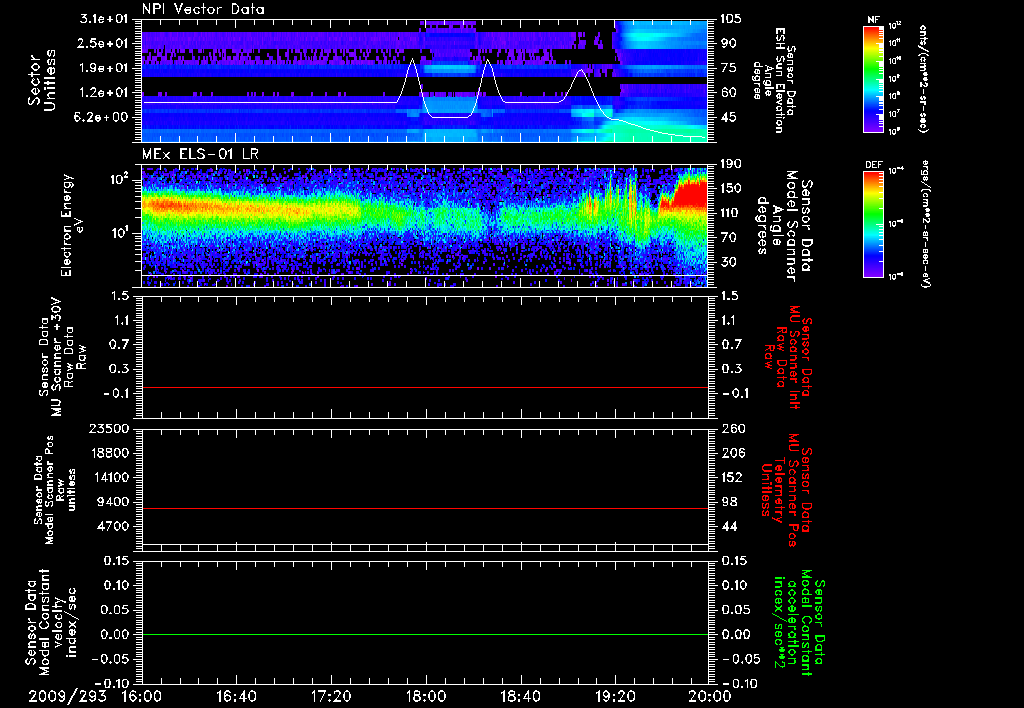Screen dimensions: 1024x708
Task: Click the 19:20 time axis label
Action: [x=615, y=696]
